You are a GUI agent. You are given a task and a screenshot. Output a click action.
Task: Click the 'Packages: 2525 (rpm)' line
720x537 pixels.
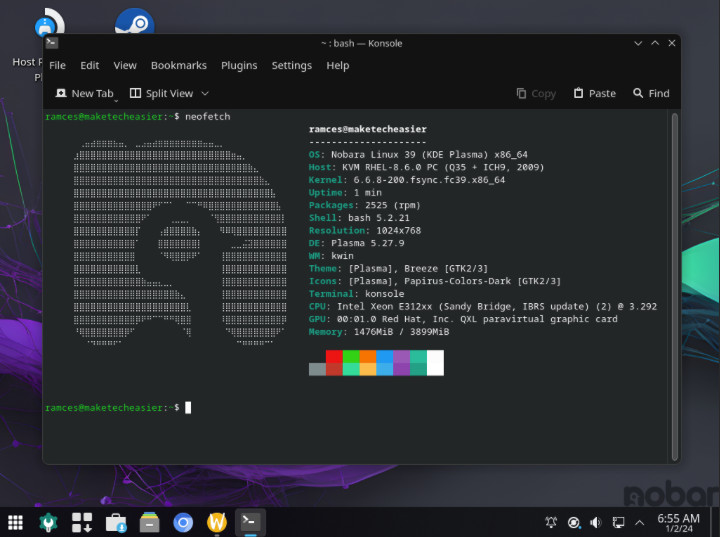(x=365, y=205)
